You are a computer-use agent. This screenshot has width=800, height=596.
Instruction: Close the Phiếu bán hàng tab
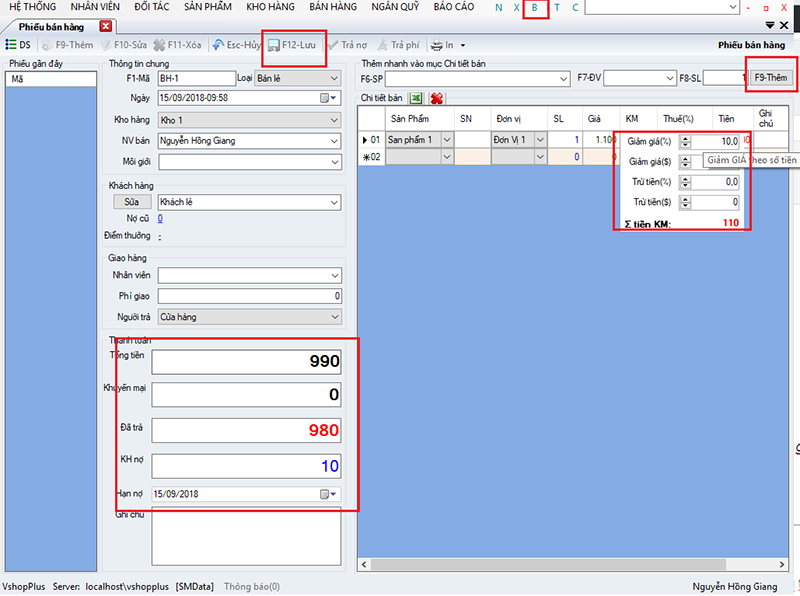[x=106, y=27]
